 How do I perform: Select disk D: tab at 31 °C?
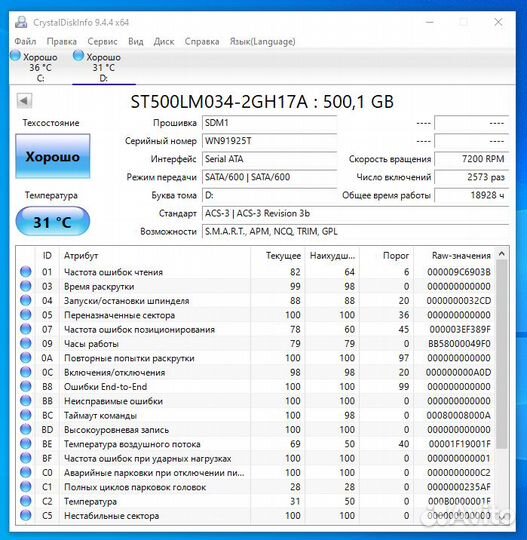point(103,67)
